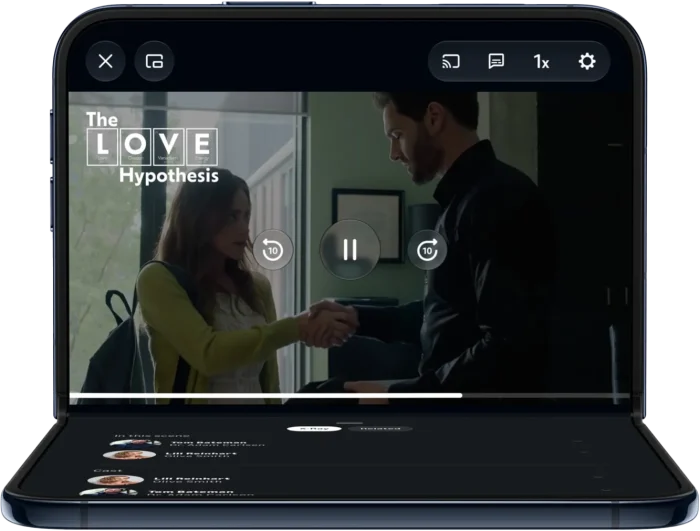Close the video player with the X button
This screenshot has height=531, width=700.
pyautogui.click(x=105, y=61)
